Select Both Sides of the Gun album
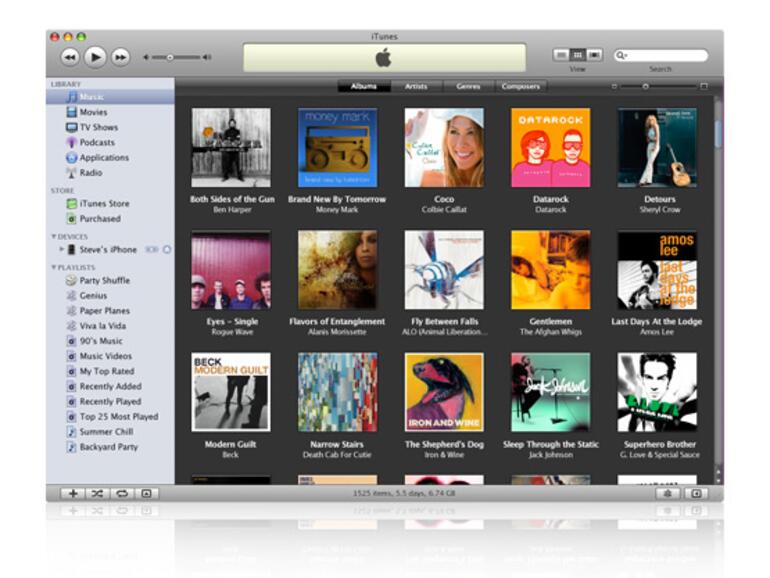Viewport: 770px width, 578px height. [231, 147]
